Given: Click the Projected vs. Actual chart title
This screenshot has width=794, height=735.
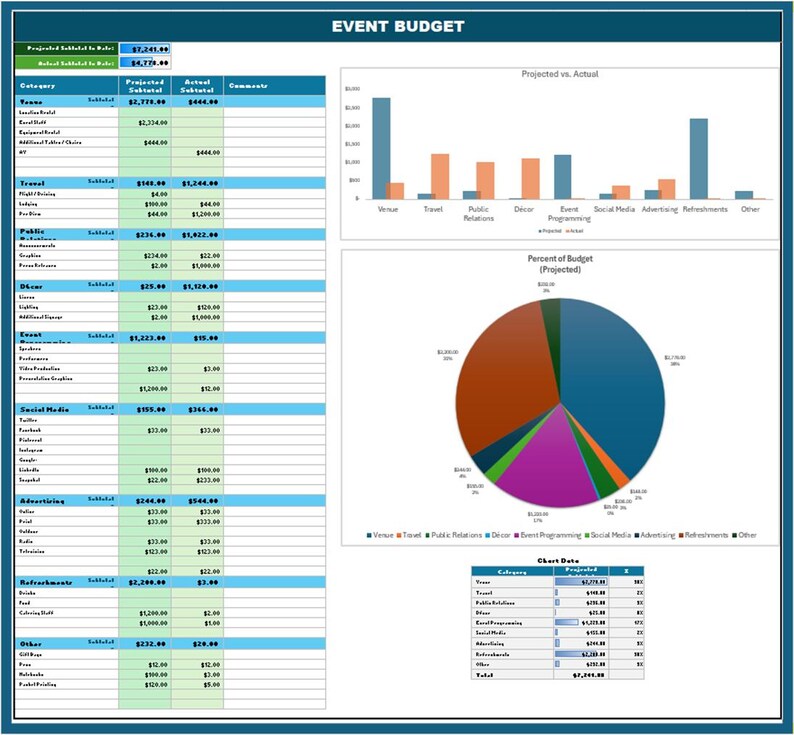Looking at the screenshot, I should pos(560,74).
